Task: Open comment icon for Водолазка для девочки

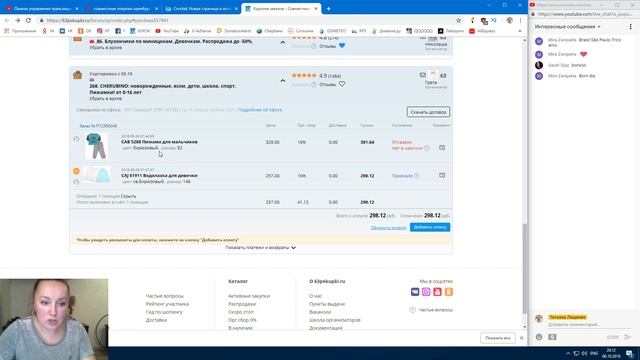Action: (442, 175)
